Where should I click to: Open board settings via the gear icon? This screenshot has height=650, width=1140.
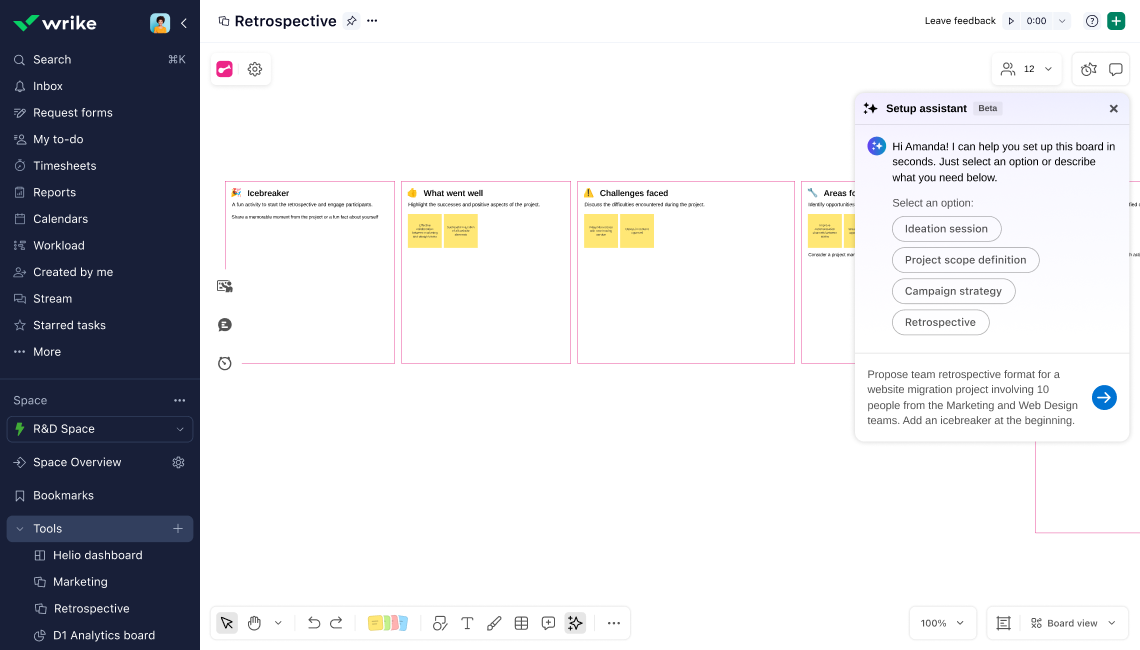[254, 69]
